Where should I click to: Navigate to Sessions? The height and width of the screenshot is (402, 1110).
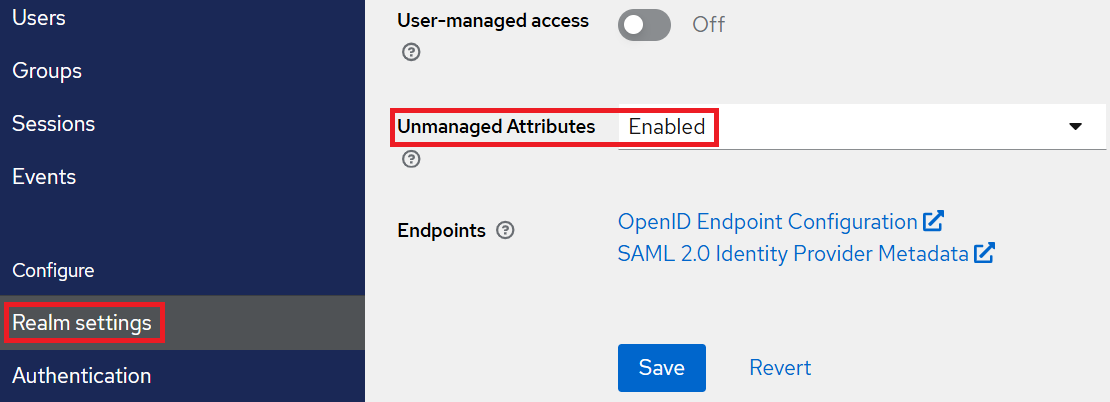coord(54,124)
